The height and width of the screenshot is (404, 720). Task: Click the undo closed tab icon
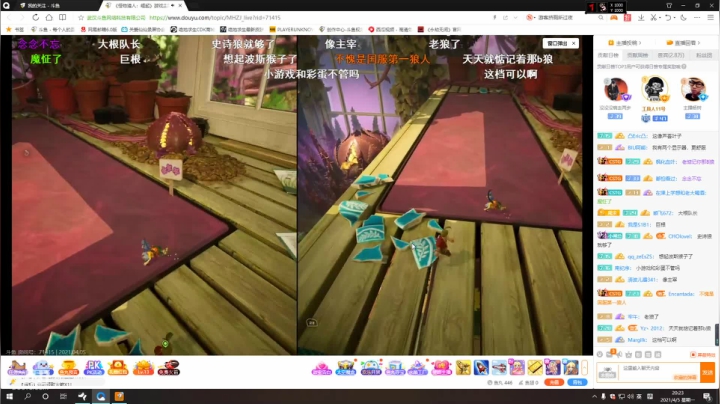(668, 17)
